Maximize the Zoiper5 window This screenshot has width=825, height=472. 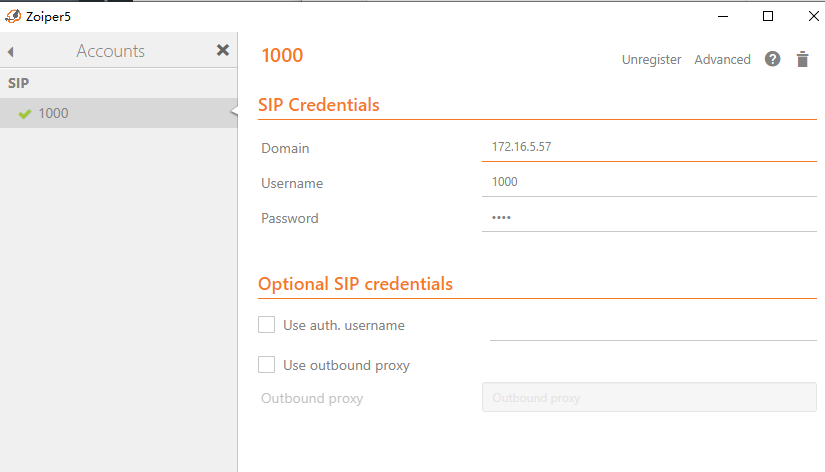pyautogui.click(x=768, y=16)
